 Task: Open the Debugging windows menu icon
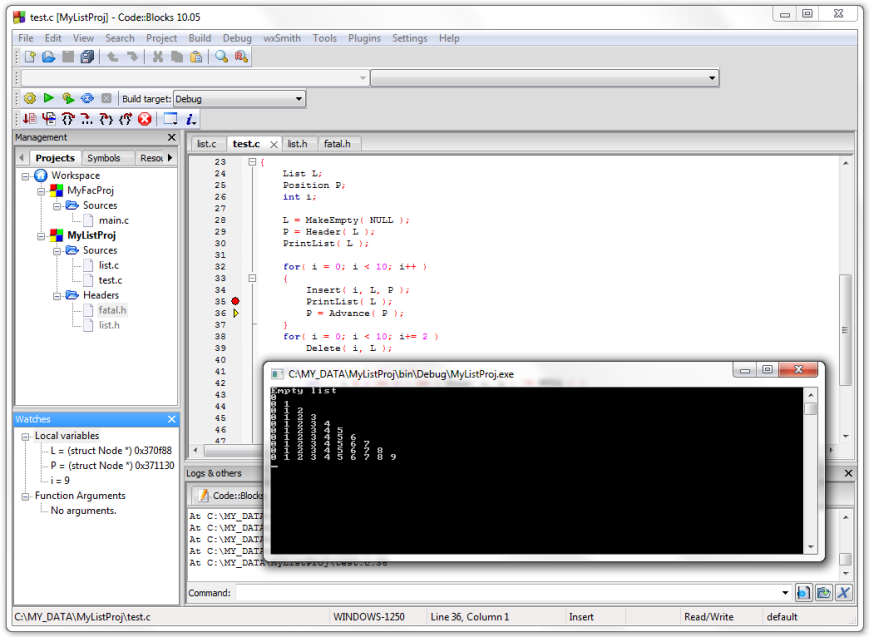170,119
